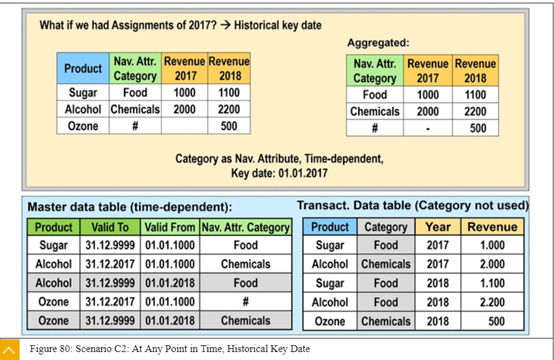Select the "#" category in the Master data Ozone row
The height and width of the screenshot is (360, 554).
[246, 302]
